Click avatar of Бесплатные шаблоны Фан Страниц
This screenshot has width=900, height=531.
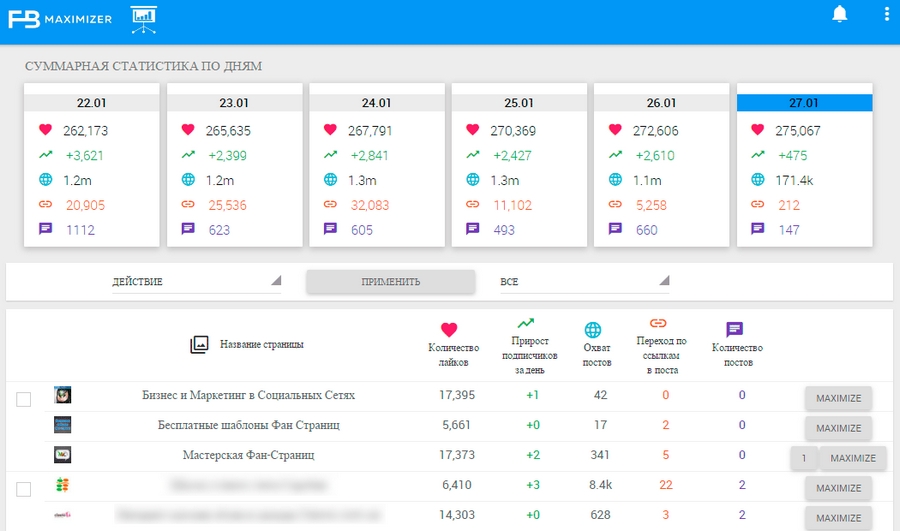tap(63, 425)
